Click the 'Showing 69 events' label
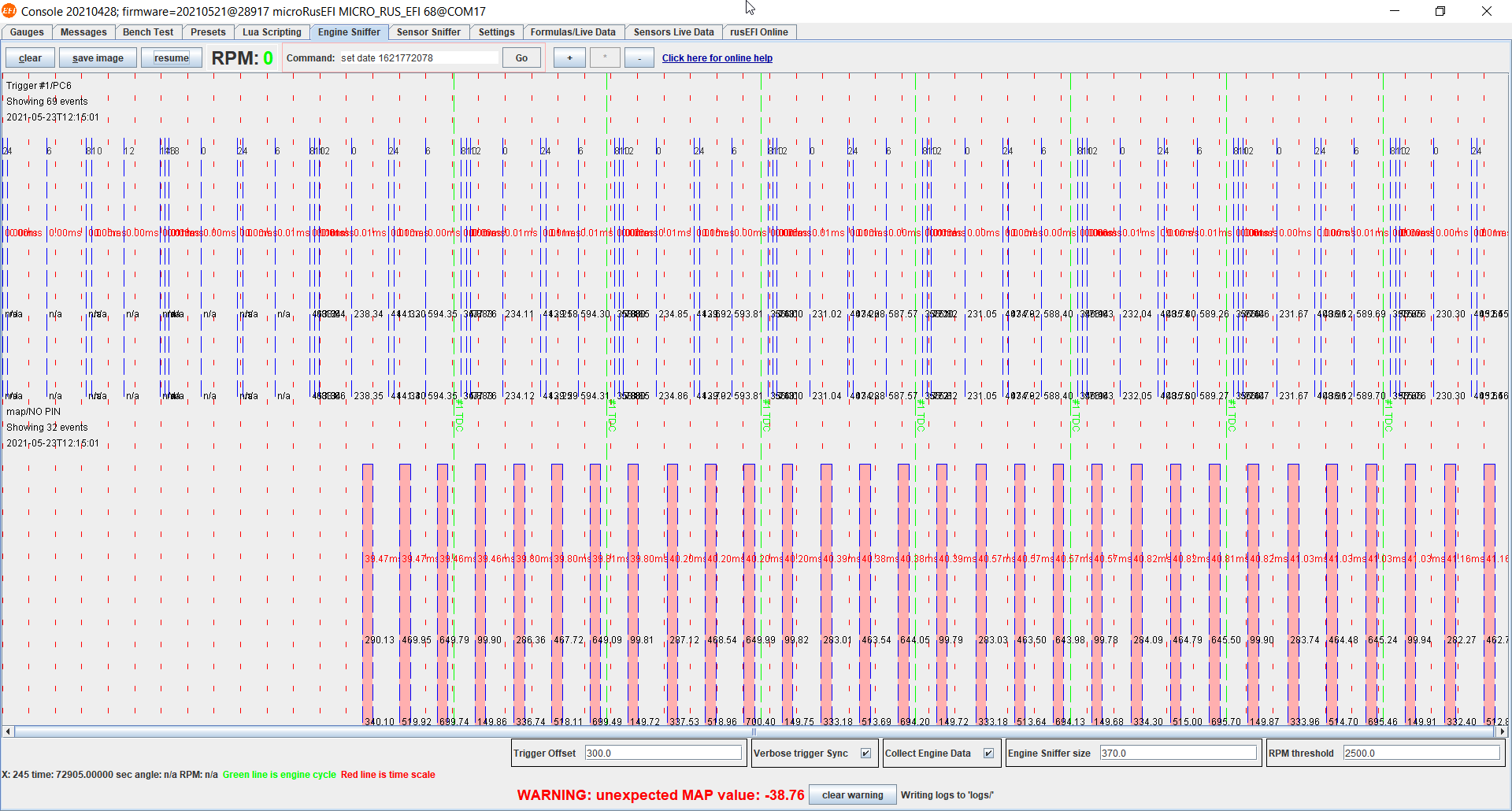The height and width of the screenshot is (811, 1512). pyautogui.click(x=46, y=102)
